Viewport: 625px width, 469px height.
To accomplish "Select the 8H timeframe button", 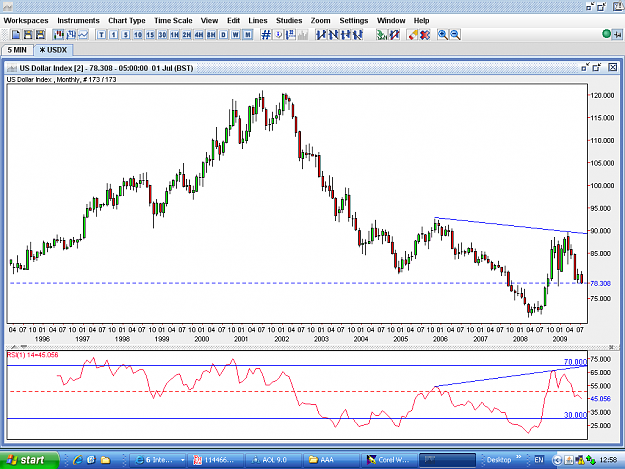I will pyautogui.click(x=211, y=35).
